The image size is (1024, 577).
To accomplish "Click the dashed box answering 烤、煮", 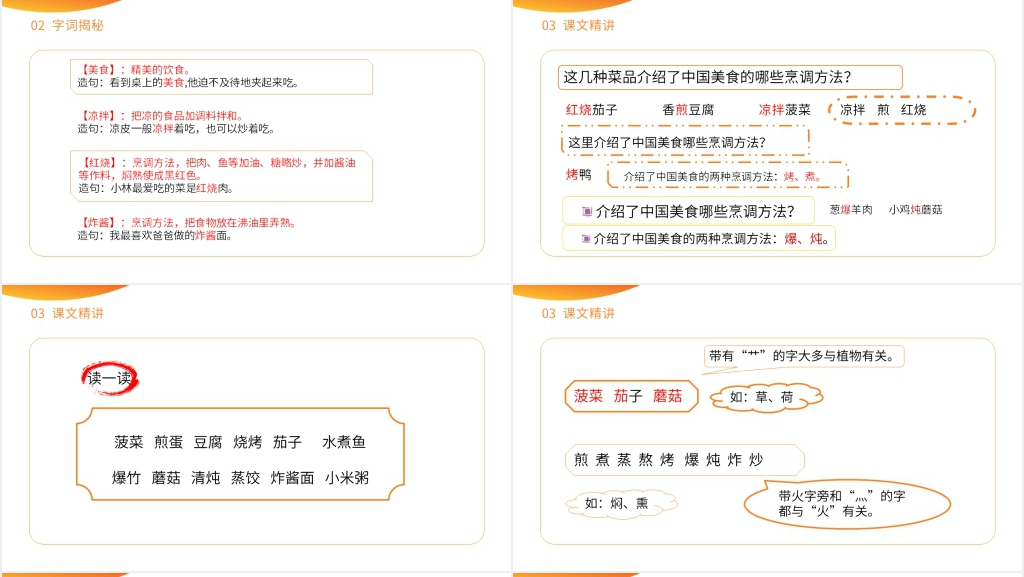I will point(728,177).
